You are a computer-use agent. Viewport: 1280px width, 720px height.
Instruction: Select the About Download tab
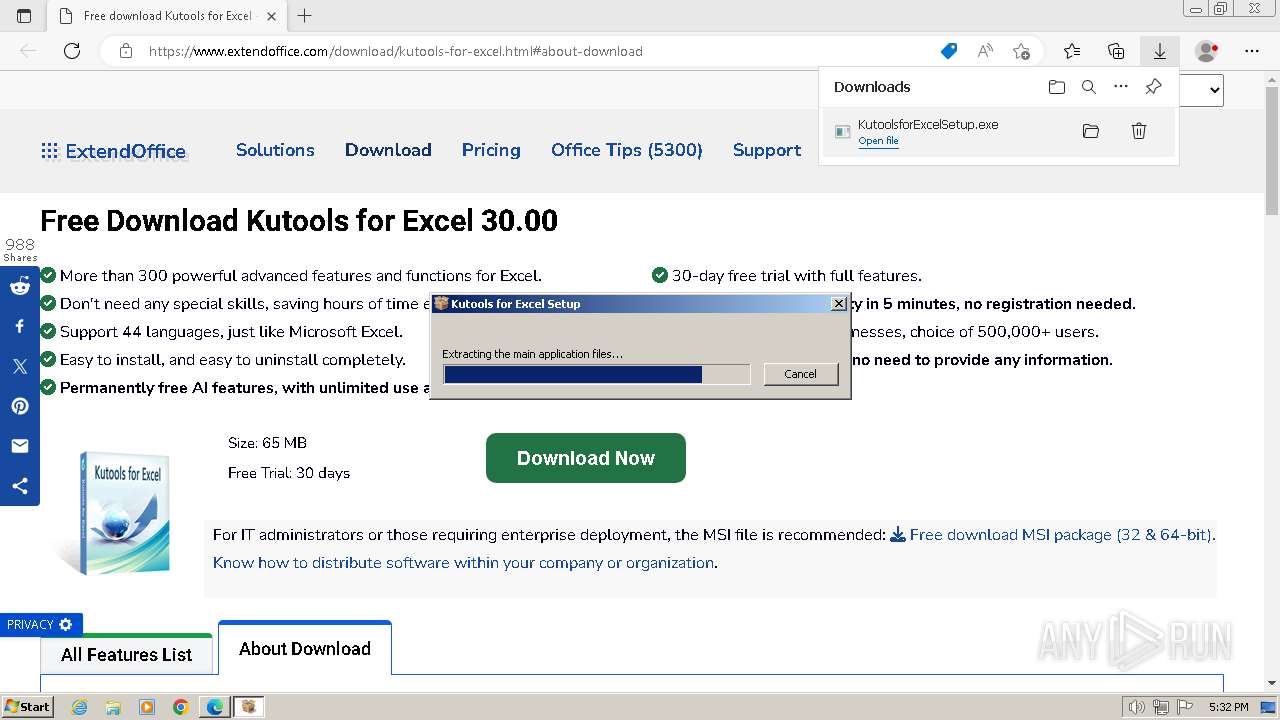pos(305,649)
